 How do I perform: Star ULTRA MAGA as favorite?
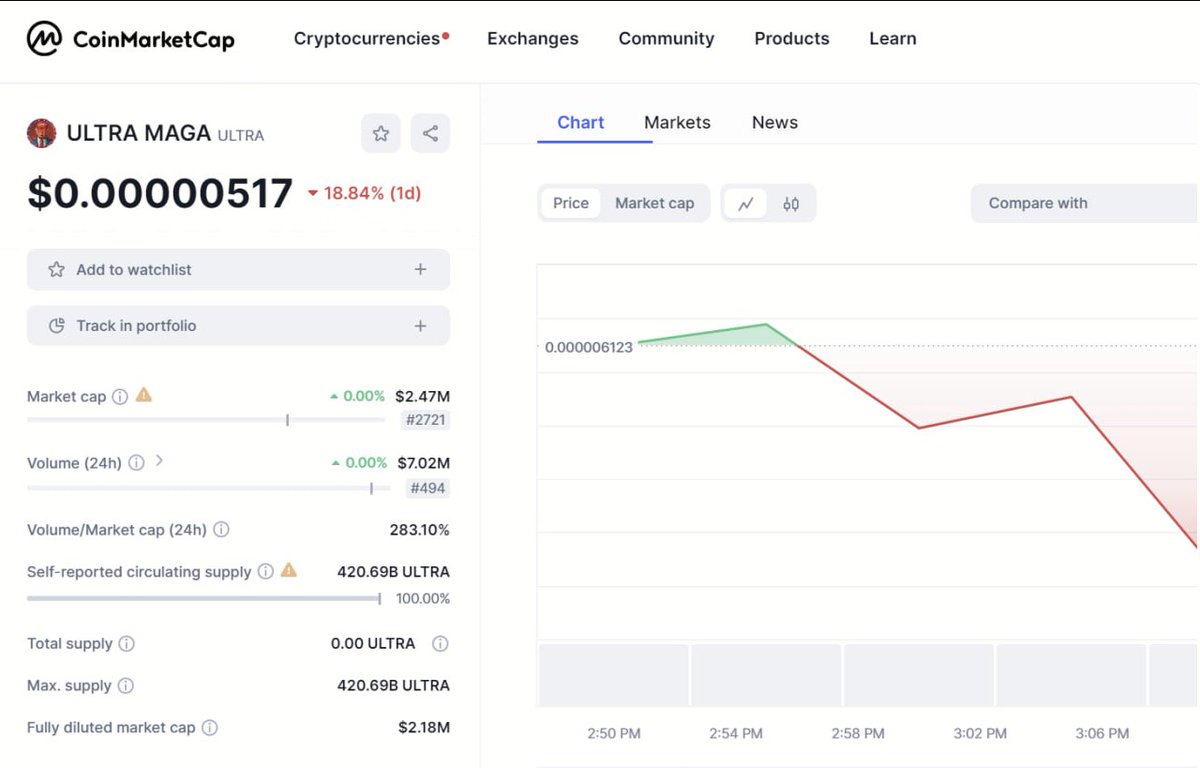pos(381,133)
